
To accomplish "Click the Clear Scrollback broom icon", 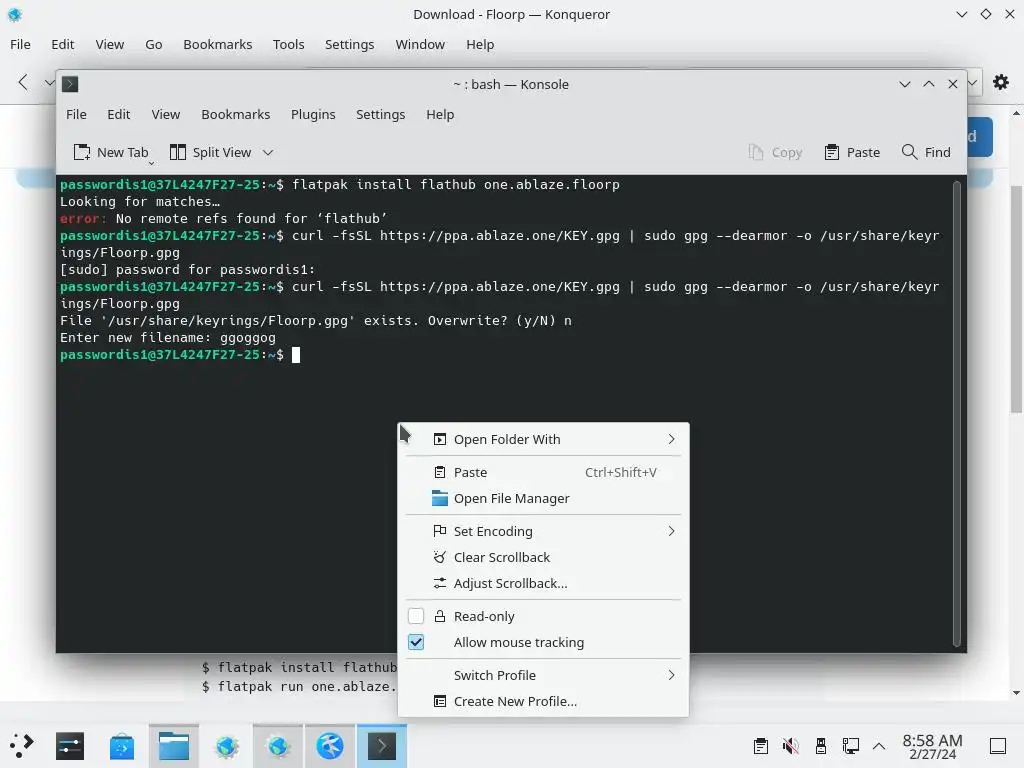I will 440,557.
